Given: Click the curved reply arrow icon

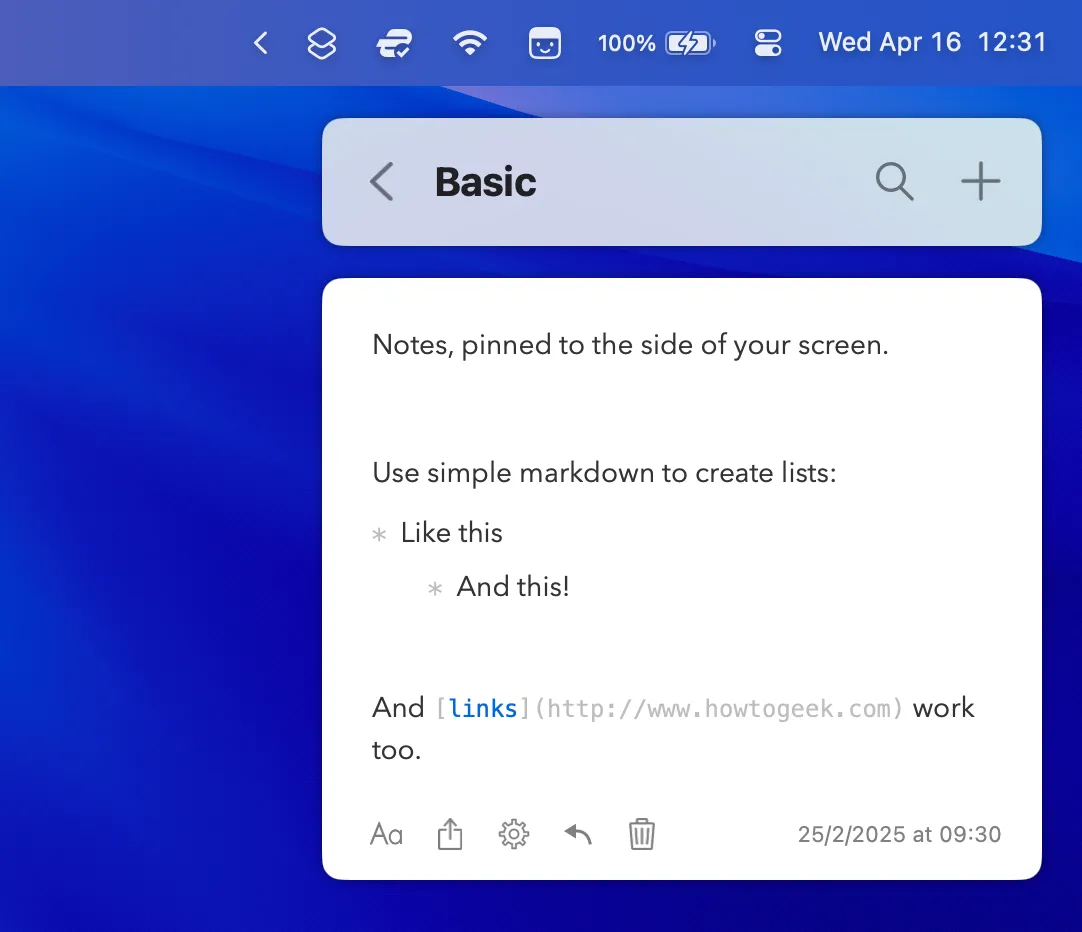Looking at the screenshot, I should click(x=578, y=834).
